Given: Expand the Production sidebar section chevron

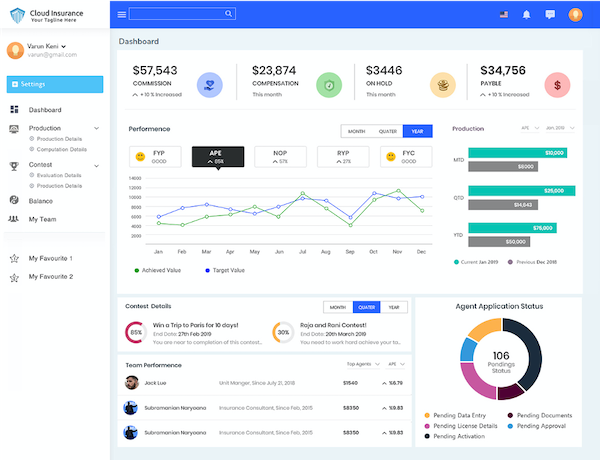Looking at the screenshot, I should 96,129.
